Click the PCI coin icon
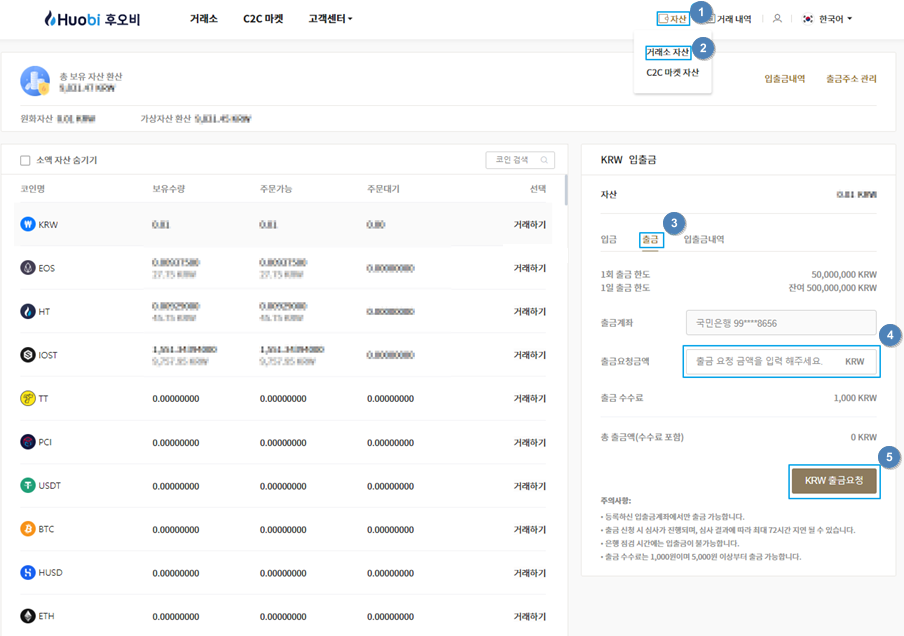Screen dimensions: 904x636 (x=28, y=442)
